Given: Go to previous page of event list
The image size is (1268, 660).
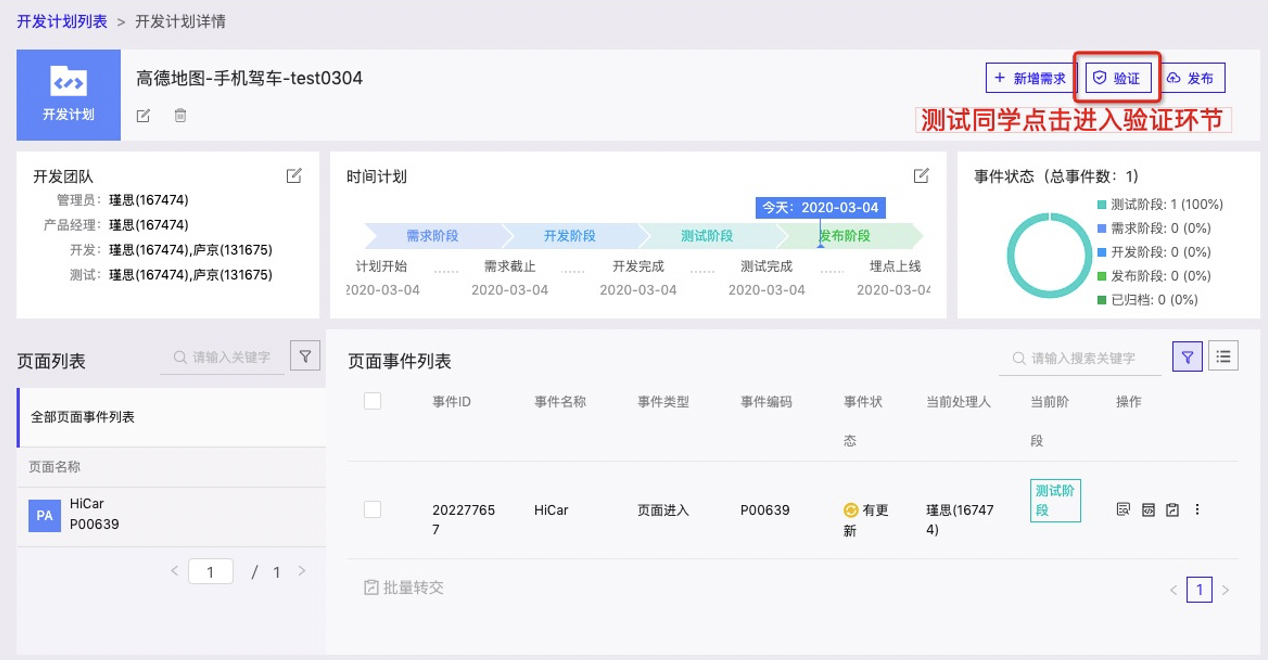Looking at the screenshot, I should [1173, 590].
